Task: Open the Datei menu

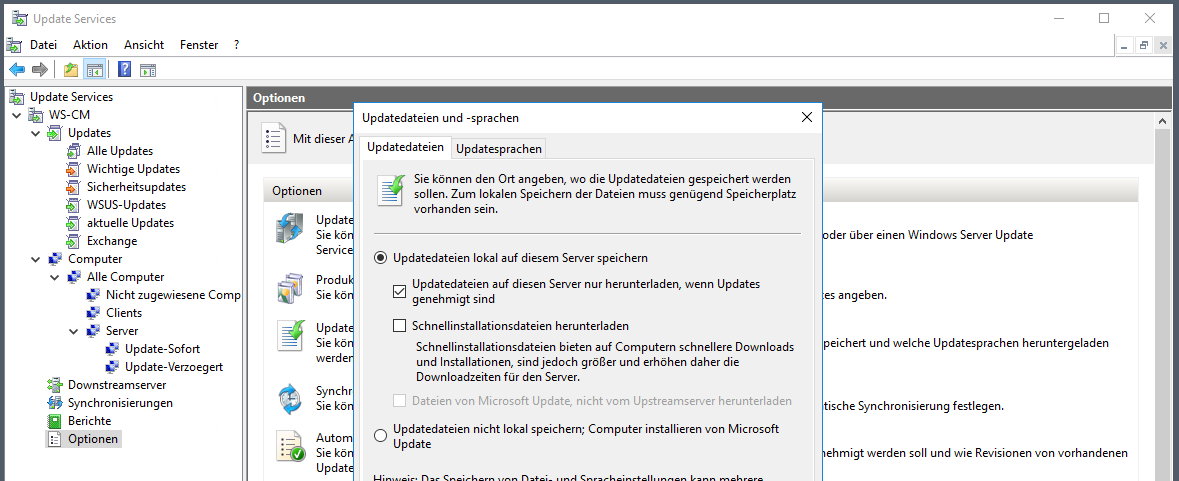Action: [x=44, y=45]
